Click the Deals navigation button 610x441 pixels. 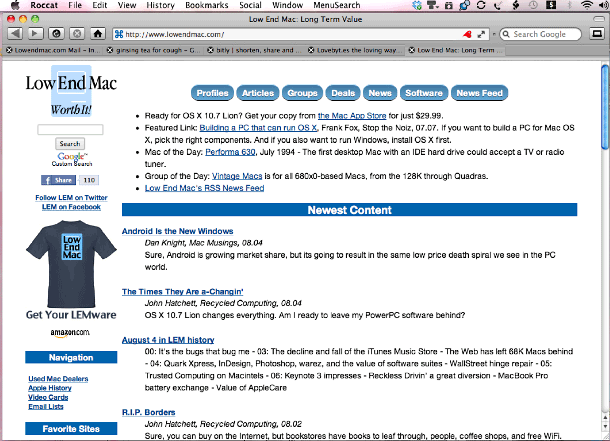click(x=343, y=93)
